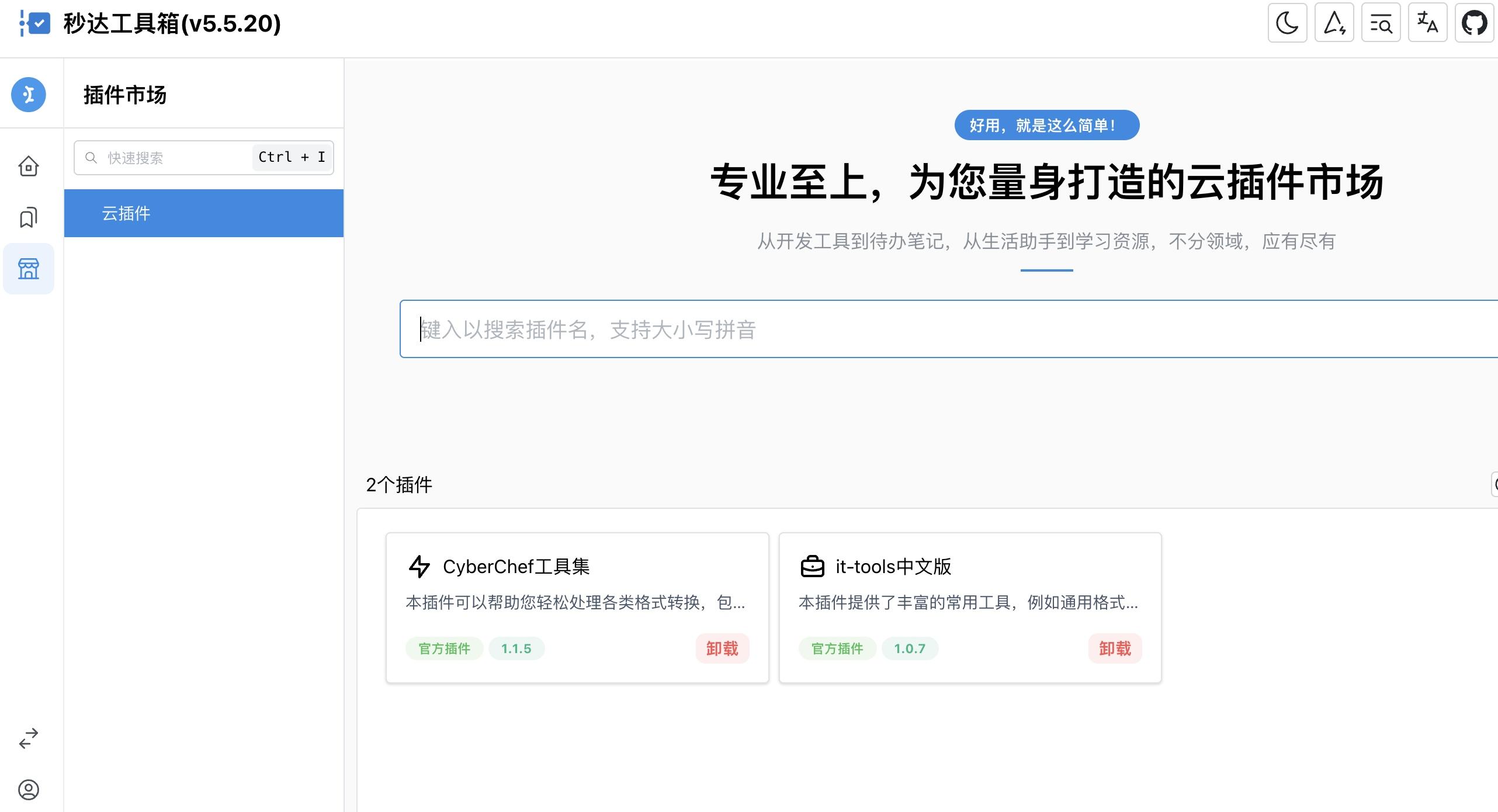The height and width of the screenshot is (812, 1498).
Task: Uninstall the CyberChef工具集 plugin
Action: [722, 648]
